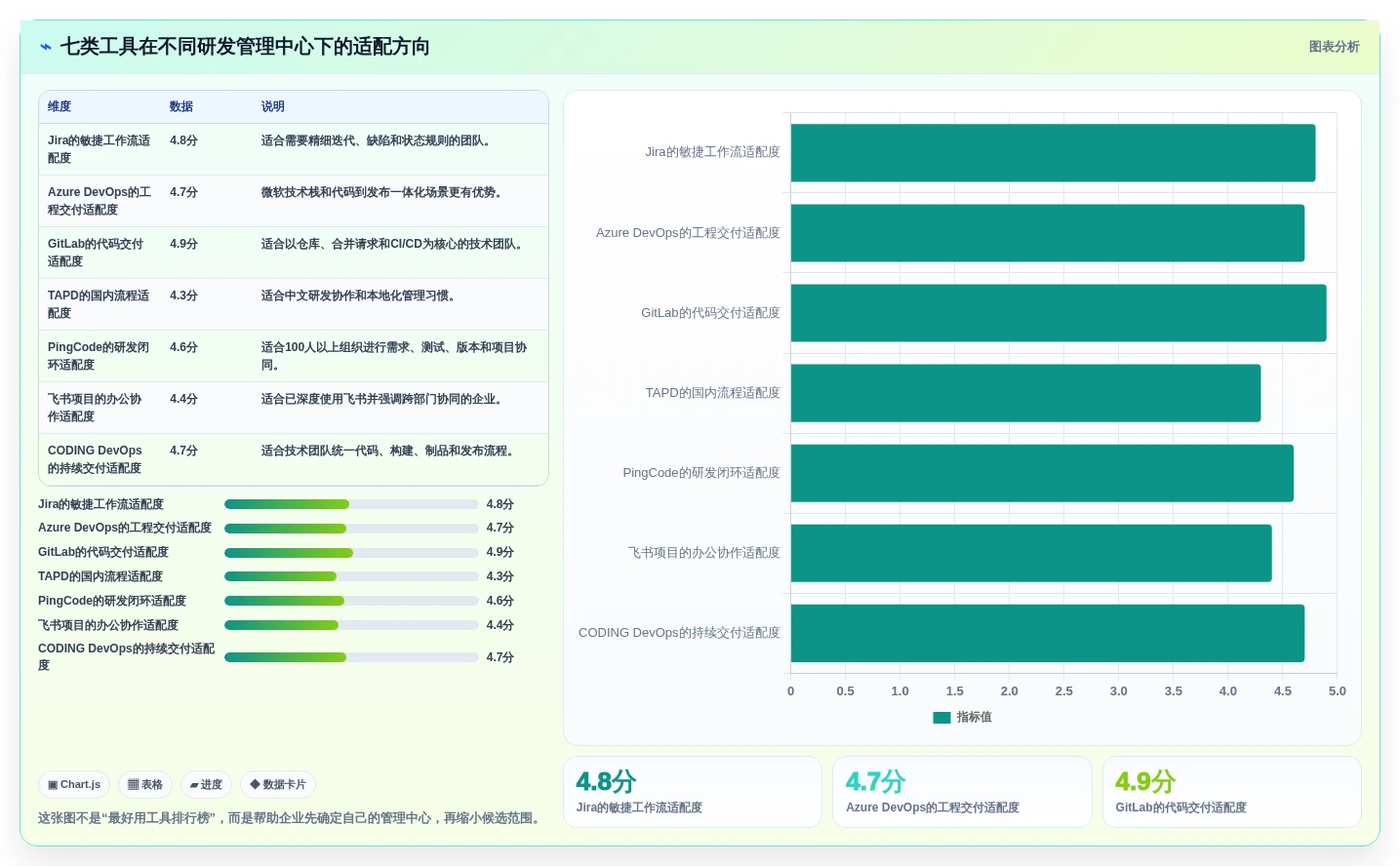Click description 适合技术团队统一代码、构建、制品和发布流程
1400x866 pixels.
pyautogui.click(x=387, y=451)
